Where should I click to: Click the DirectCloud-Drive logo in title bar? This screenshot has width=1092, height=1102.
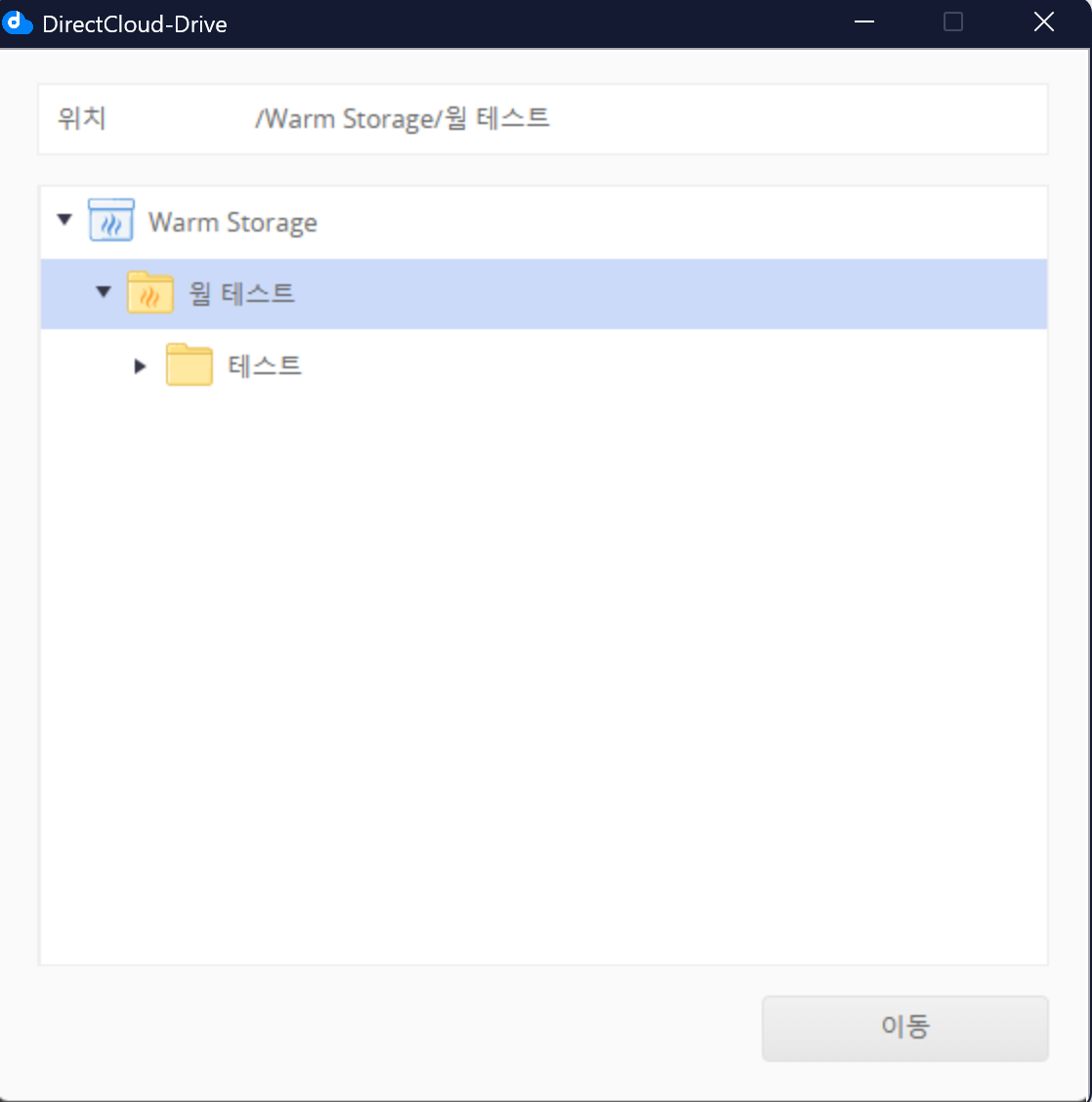tap(18, 22)
